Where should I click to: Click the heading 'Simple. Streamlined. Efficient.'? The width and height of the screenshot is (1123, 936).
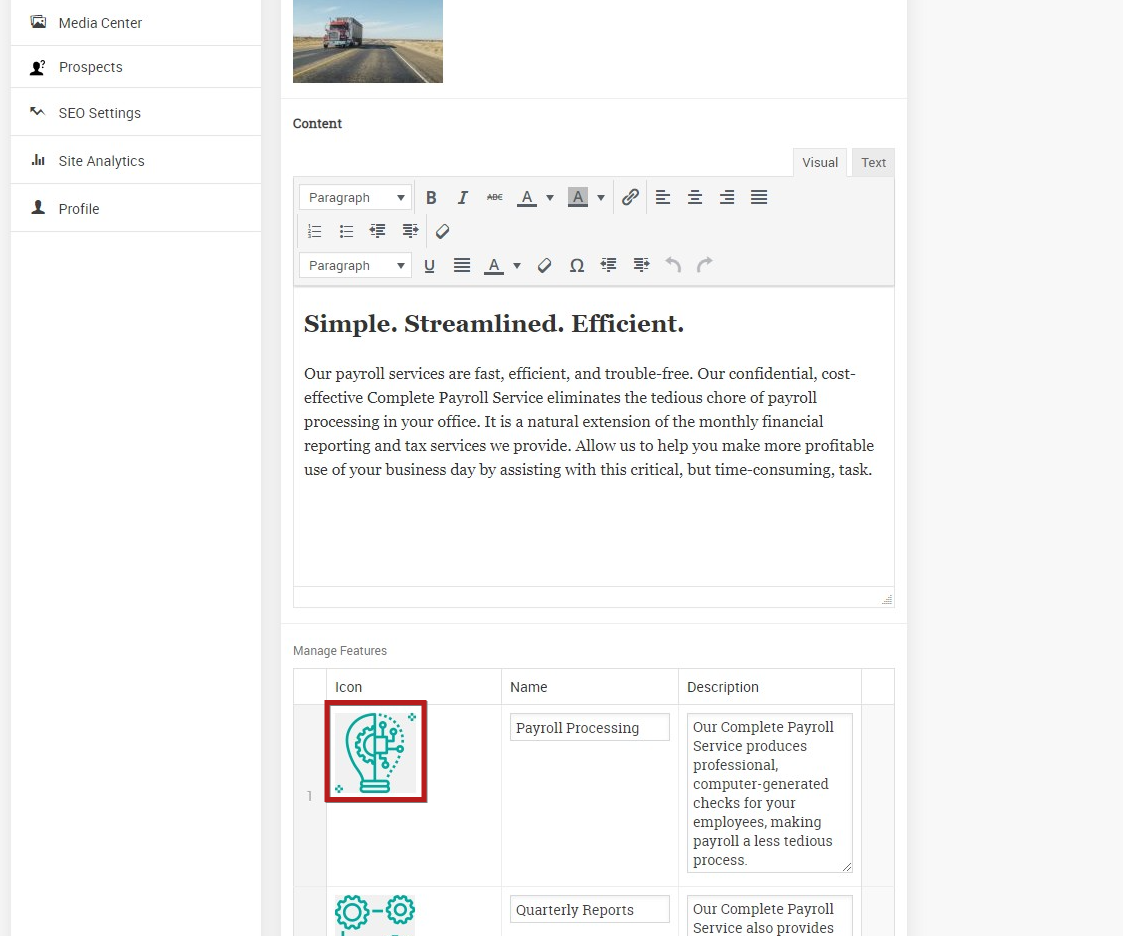pos(493,324)
